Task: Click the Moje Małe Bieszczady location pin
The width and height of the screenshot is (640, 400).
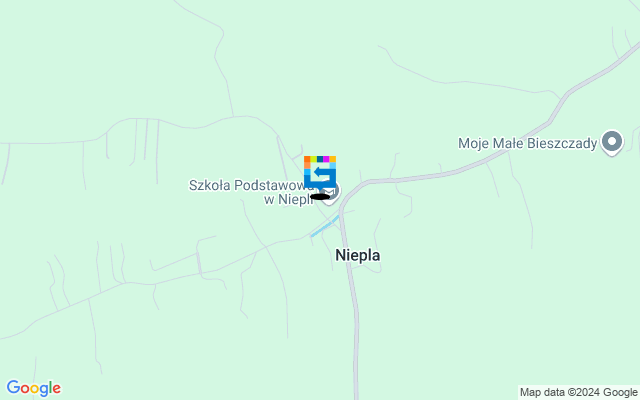Action: click(x=611, y=142)
